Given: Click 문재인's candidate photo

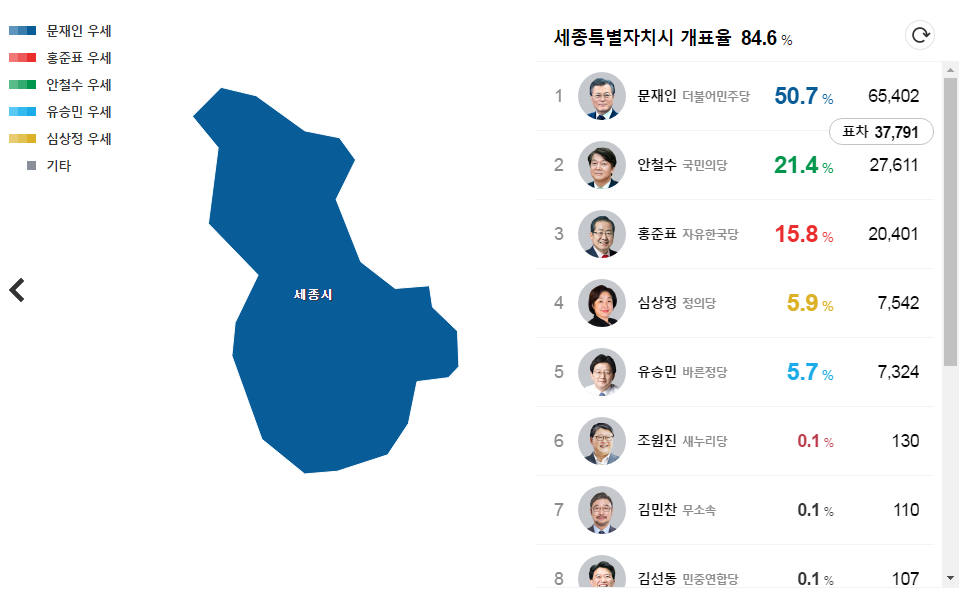Looking at the screenshot, I should (602, 96).
